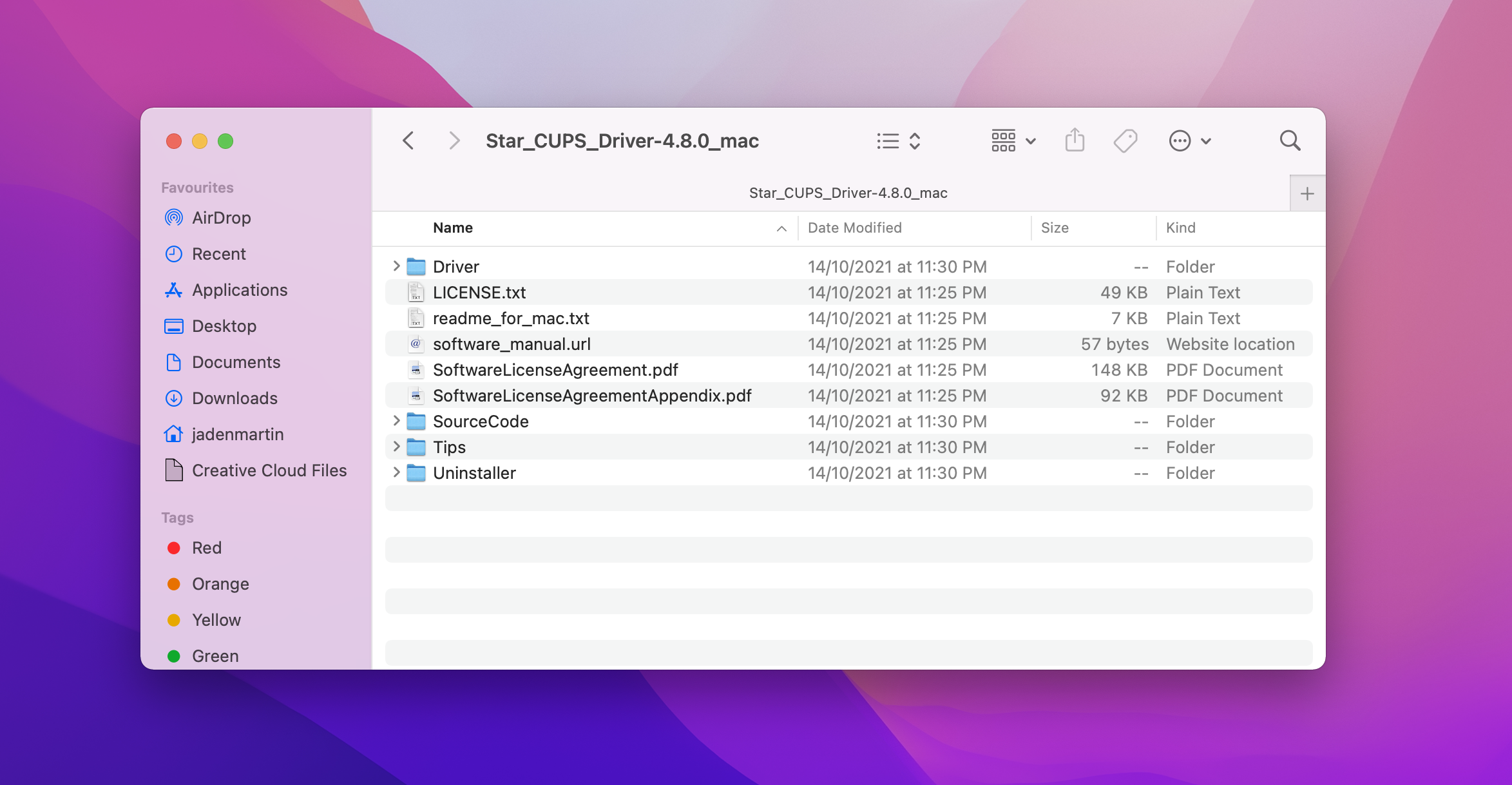1512x785 pixels.
Task: Select the readme_for_mac.txt file
Action: tap(510, 318)
